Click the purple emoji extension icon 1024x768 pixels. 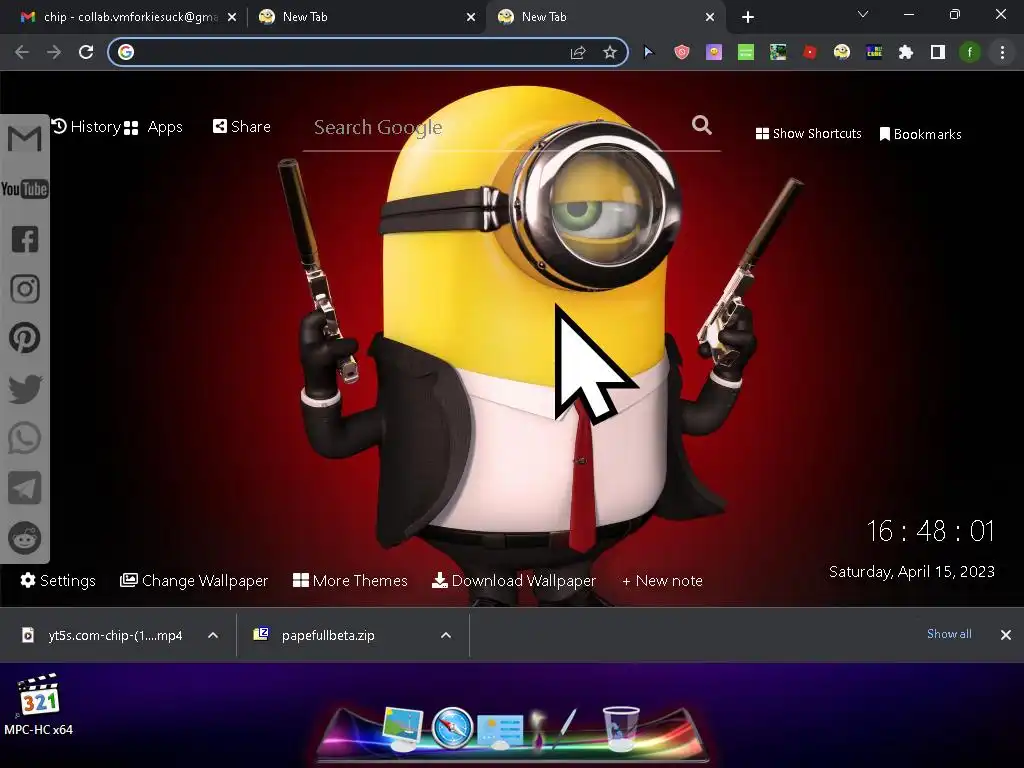(x=714, y=52)
